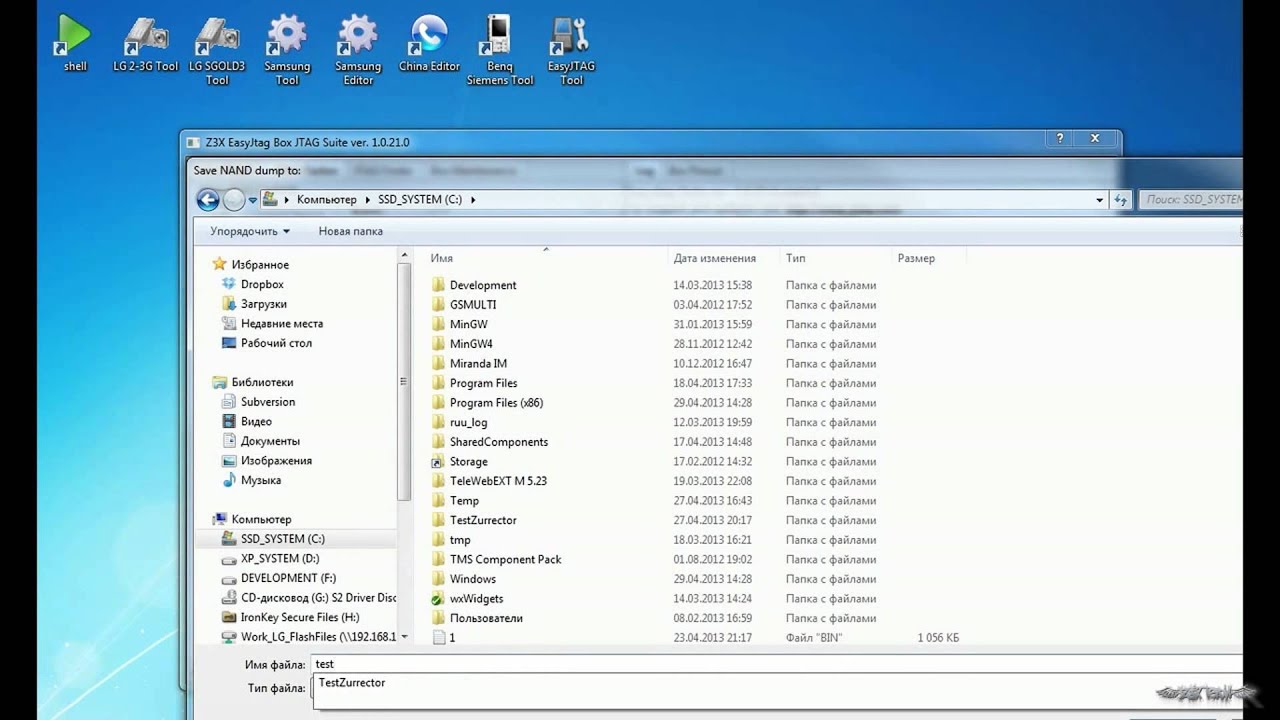Select CD-дисковод (G:) drive
The width and height of the screenshot is (1280, 720).
308,598
